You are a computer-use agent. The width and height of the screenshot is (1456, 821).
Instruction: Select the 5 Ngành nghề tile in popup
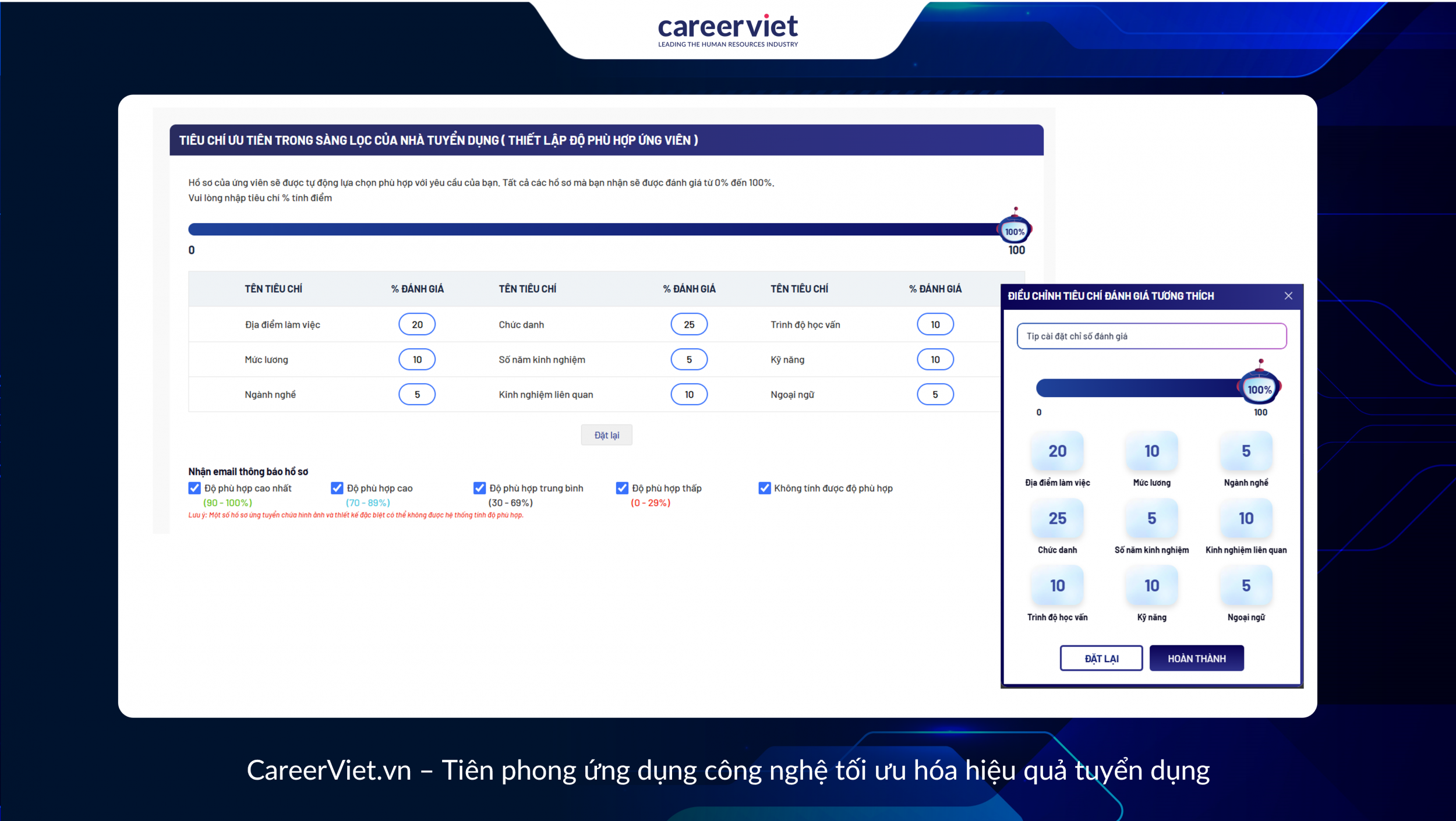tap(1246, 451)
